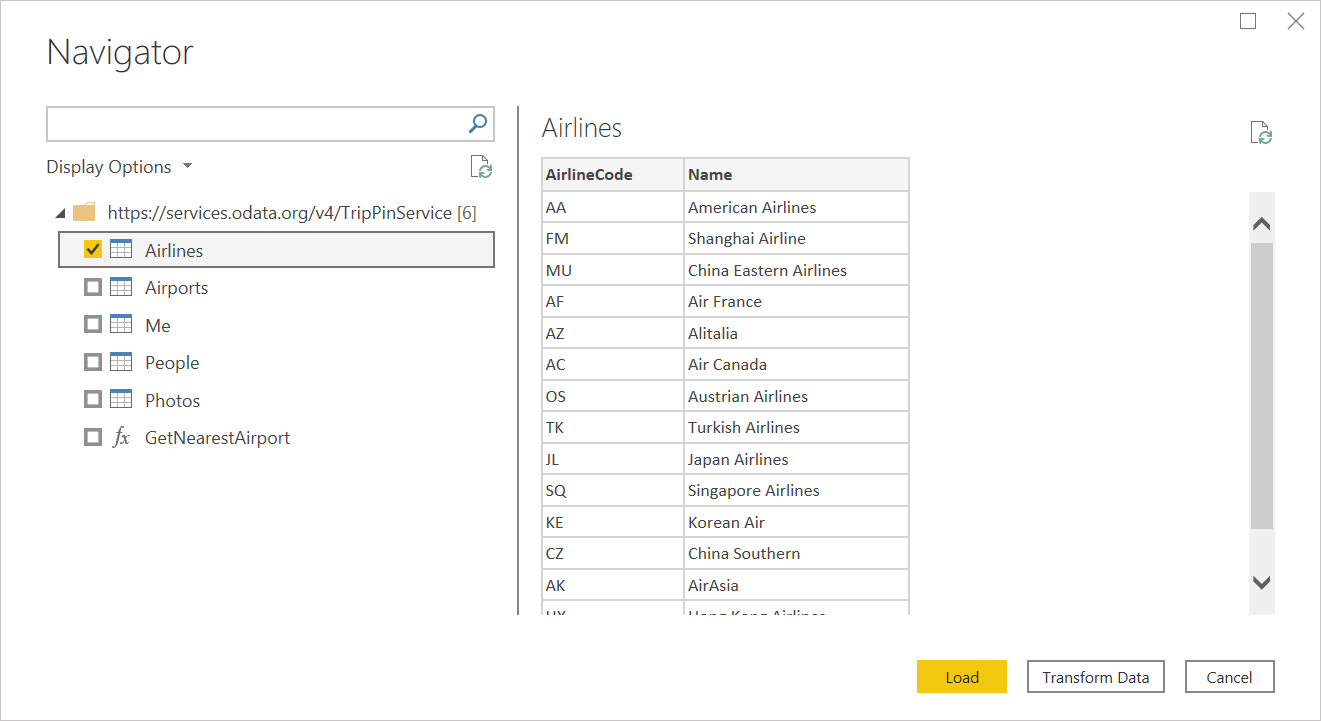
Task: Click the Airports table icon
Action: click(x=121, y=288)
